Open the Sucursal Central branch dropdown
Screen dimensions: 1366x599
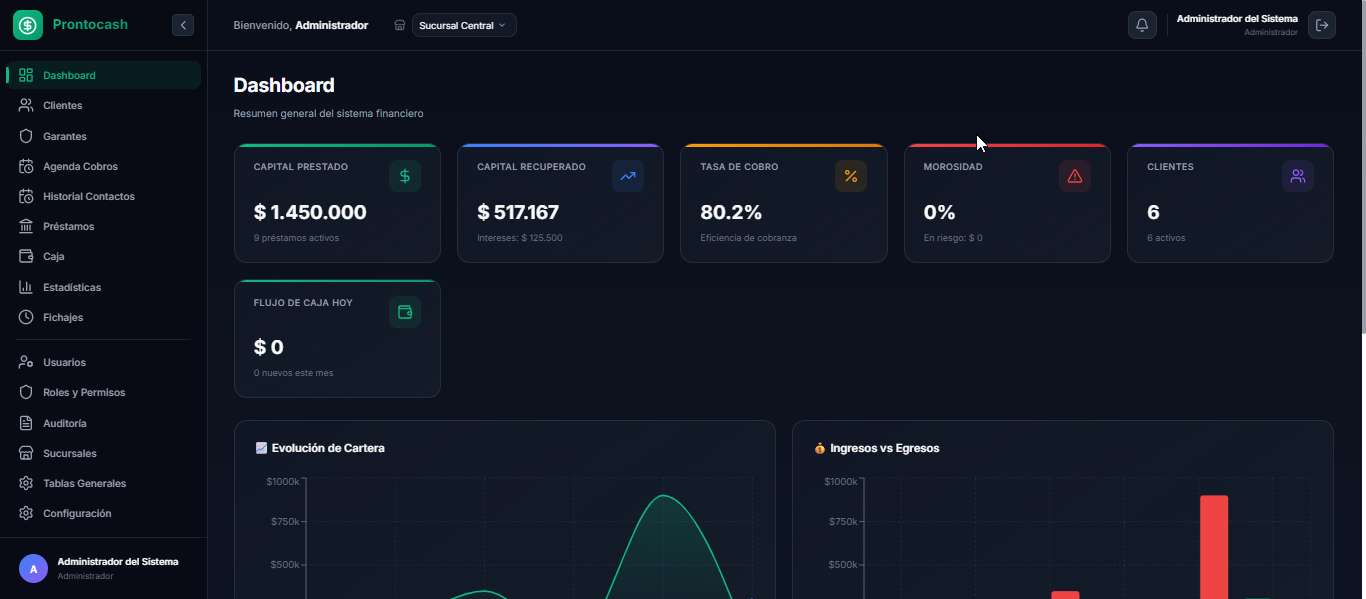pyautogui.click(x=464, y=25)
